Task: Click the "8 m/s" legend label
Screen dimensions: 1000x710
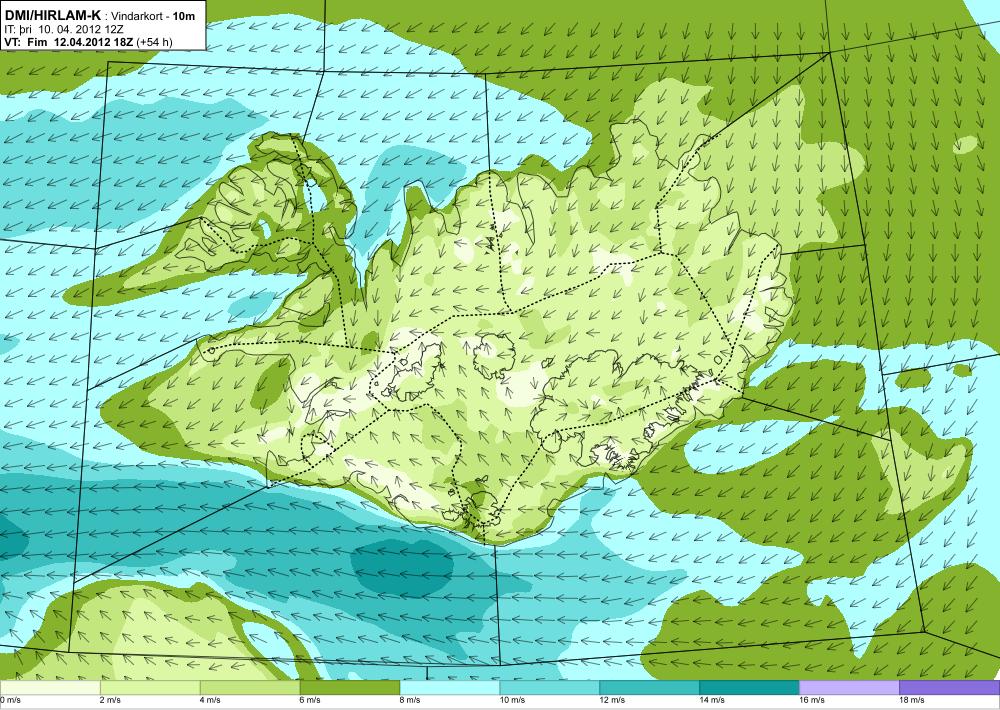Action: tap(410, 700)
